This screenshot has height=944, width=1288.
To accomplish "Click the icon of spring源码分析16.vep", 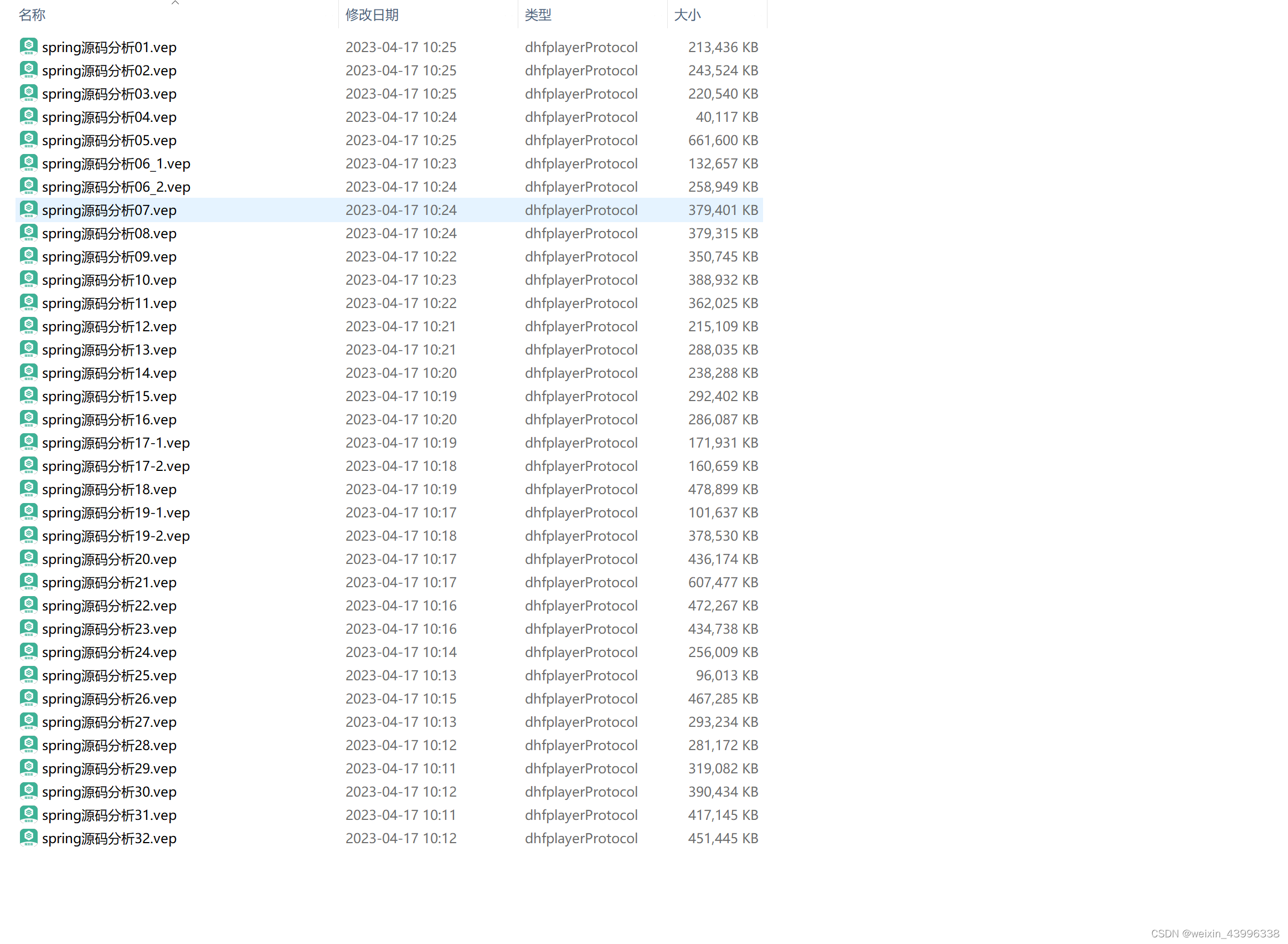I will point(29,419).
